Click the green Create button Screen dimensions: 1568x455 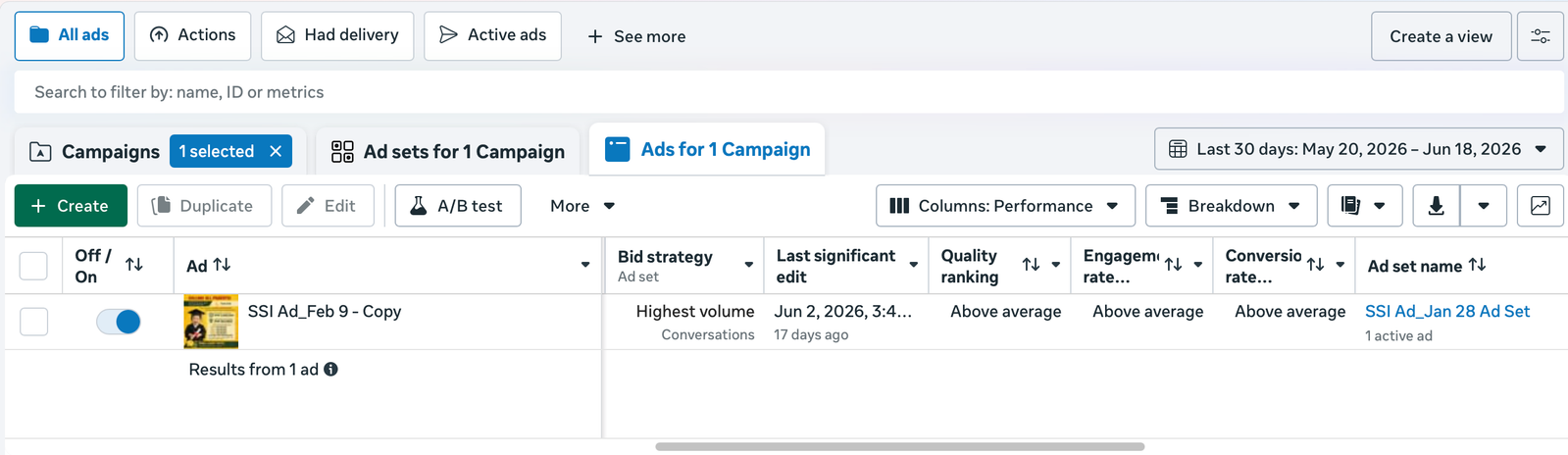[71, 206]
